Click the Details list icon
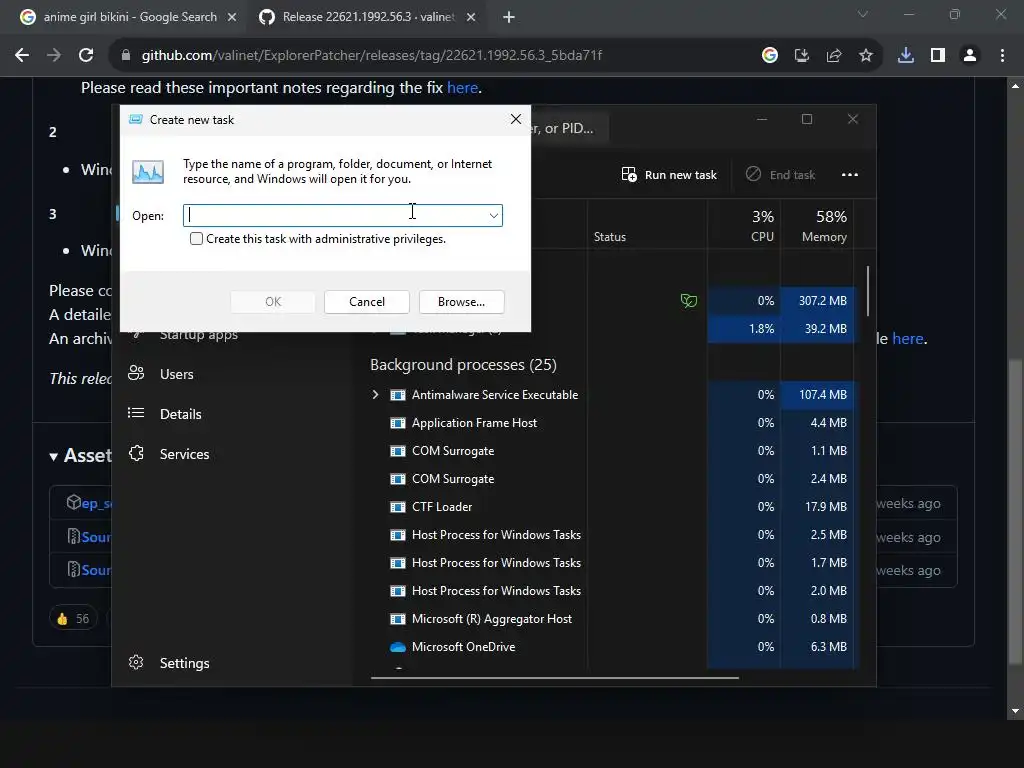1024x768 pixels. pyautogui.click(x=136, y=413)
